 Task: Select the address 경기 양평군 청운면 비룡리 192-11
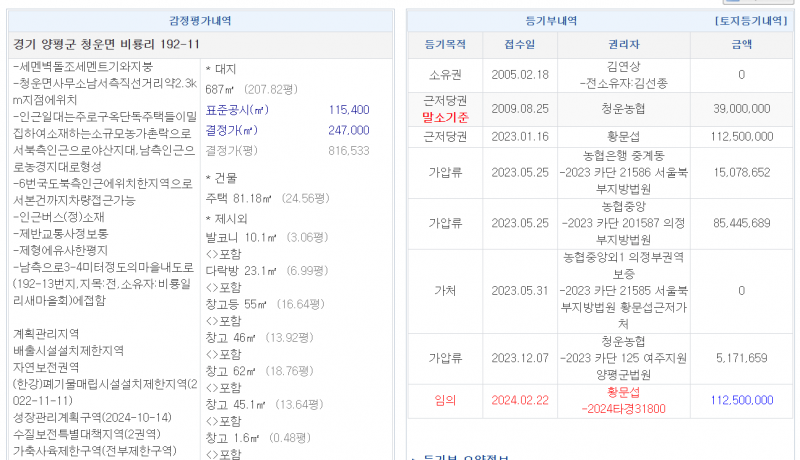(x=107, y=45)
